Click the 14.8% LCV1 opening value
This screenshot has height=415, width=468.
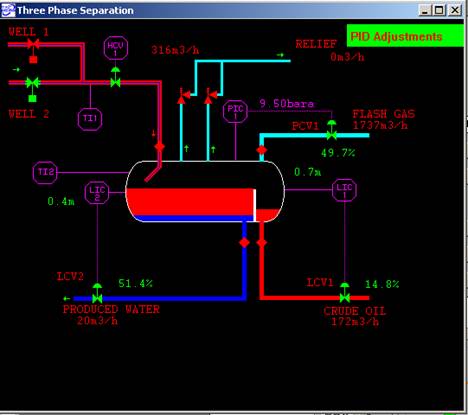382,284
